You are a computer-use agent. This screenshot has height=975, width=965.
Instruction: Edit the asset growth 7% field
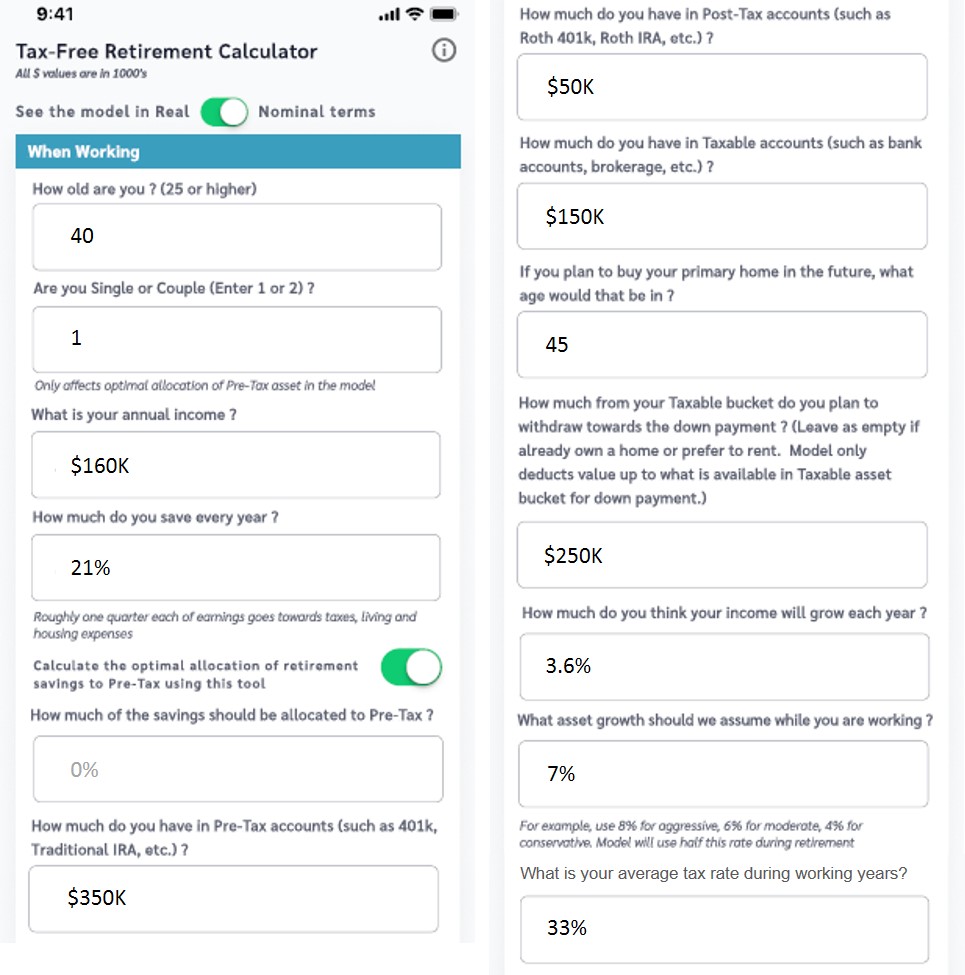click(724, 774)
